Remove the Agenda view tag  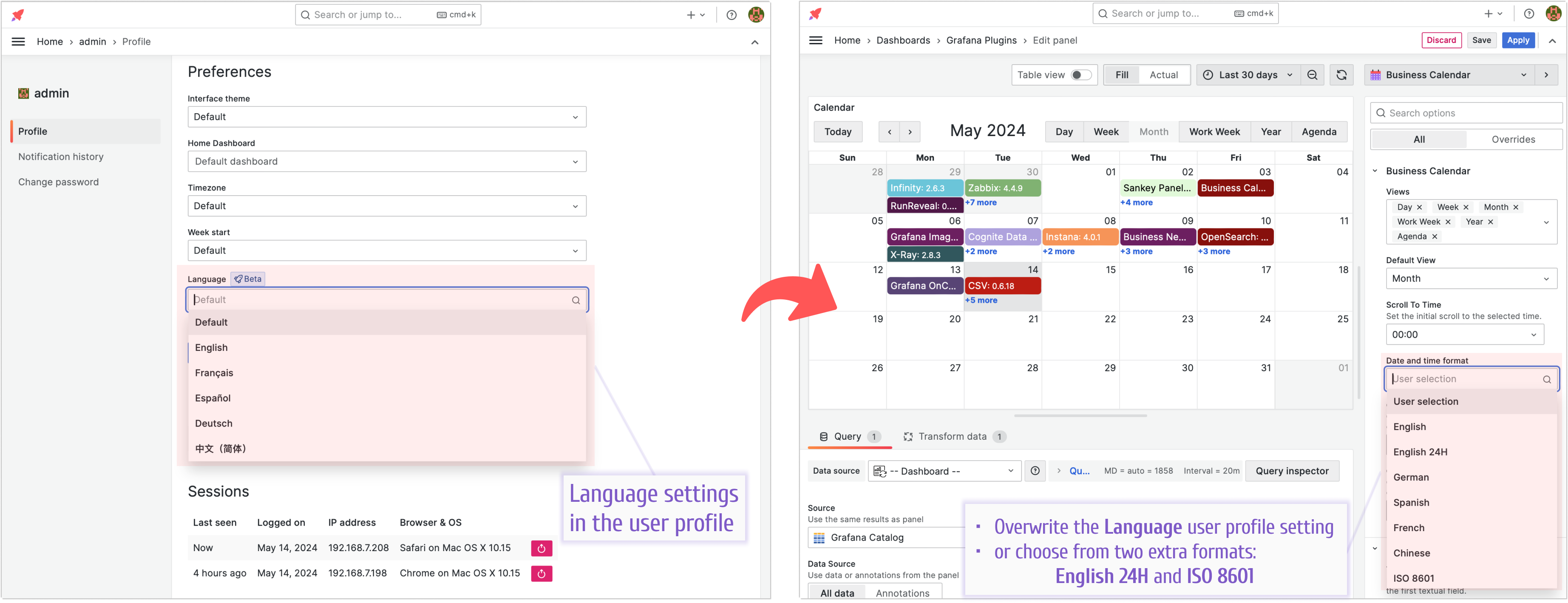point(1435,236)
